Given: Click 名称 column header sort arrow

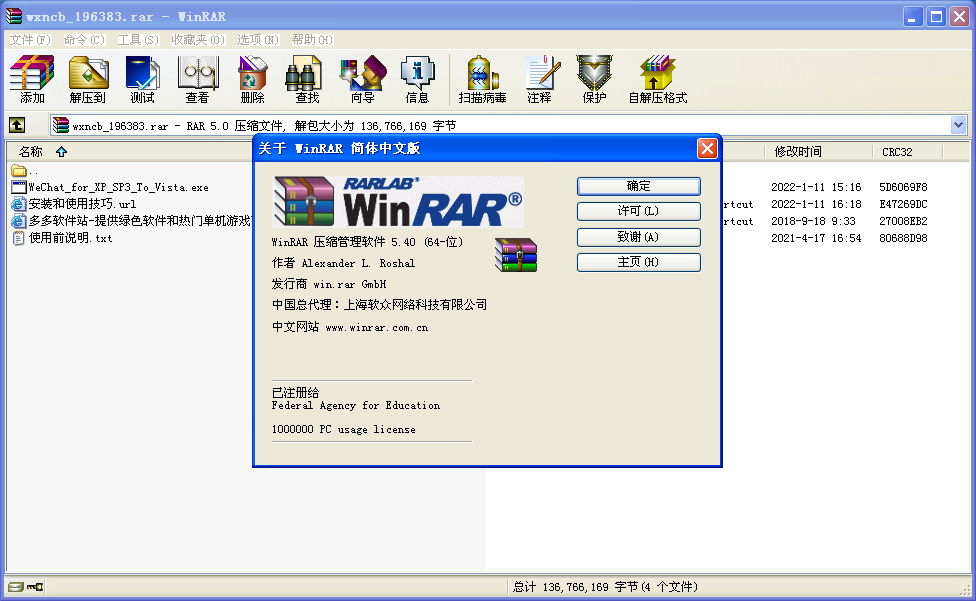Looking at the screenshot, I should click(61, 152).
